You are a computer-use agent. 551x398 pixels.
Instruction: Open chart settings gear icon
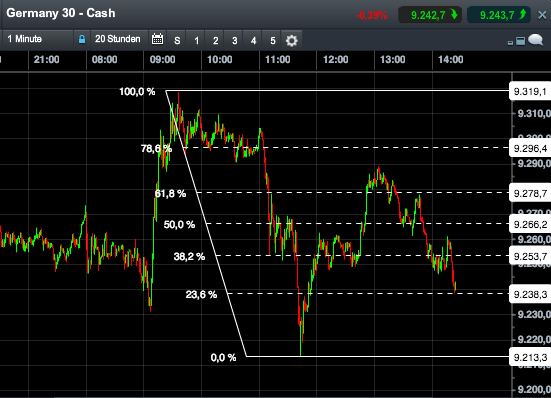(x=291, y=40)
